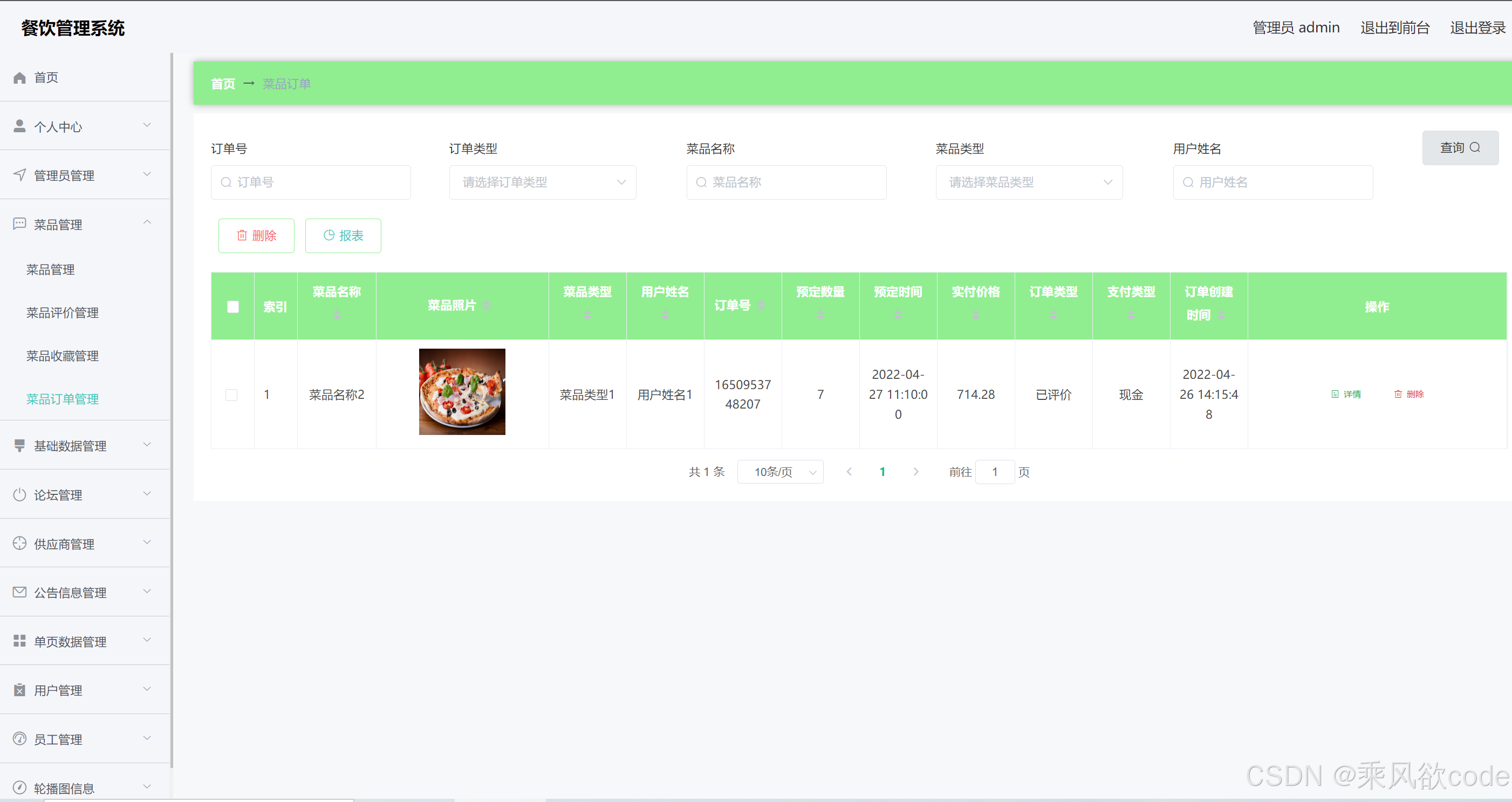Click the sort arrows under 菜品名称 header
This screenshot has width=1512, height=802.
tap(337, 315)
